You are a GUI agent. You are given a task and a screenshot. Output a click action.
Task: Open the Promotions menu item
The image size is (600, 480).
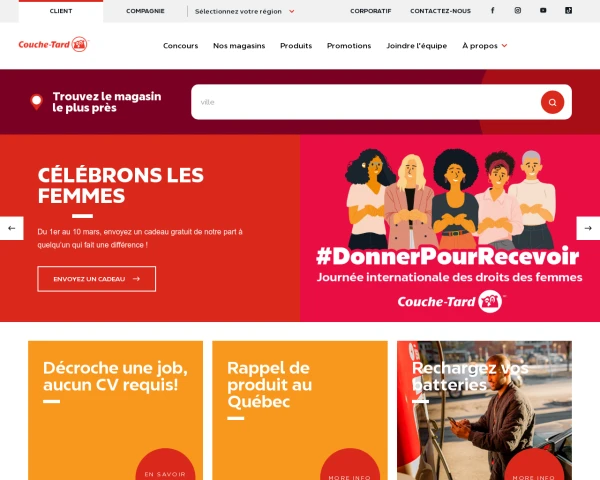pos(349,46)
